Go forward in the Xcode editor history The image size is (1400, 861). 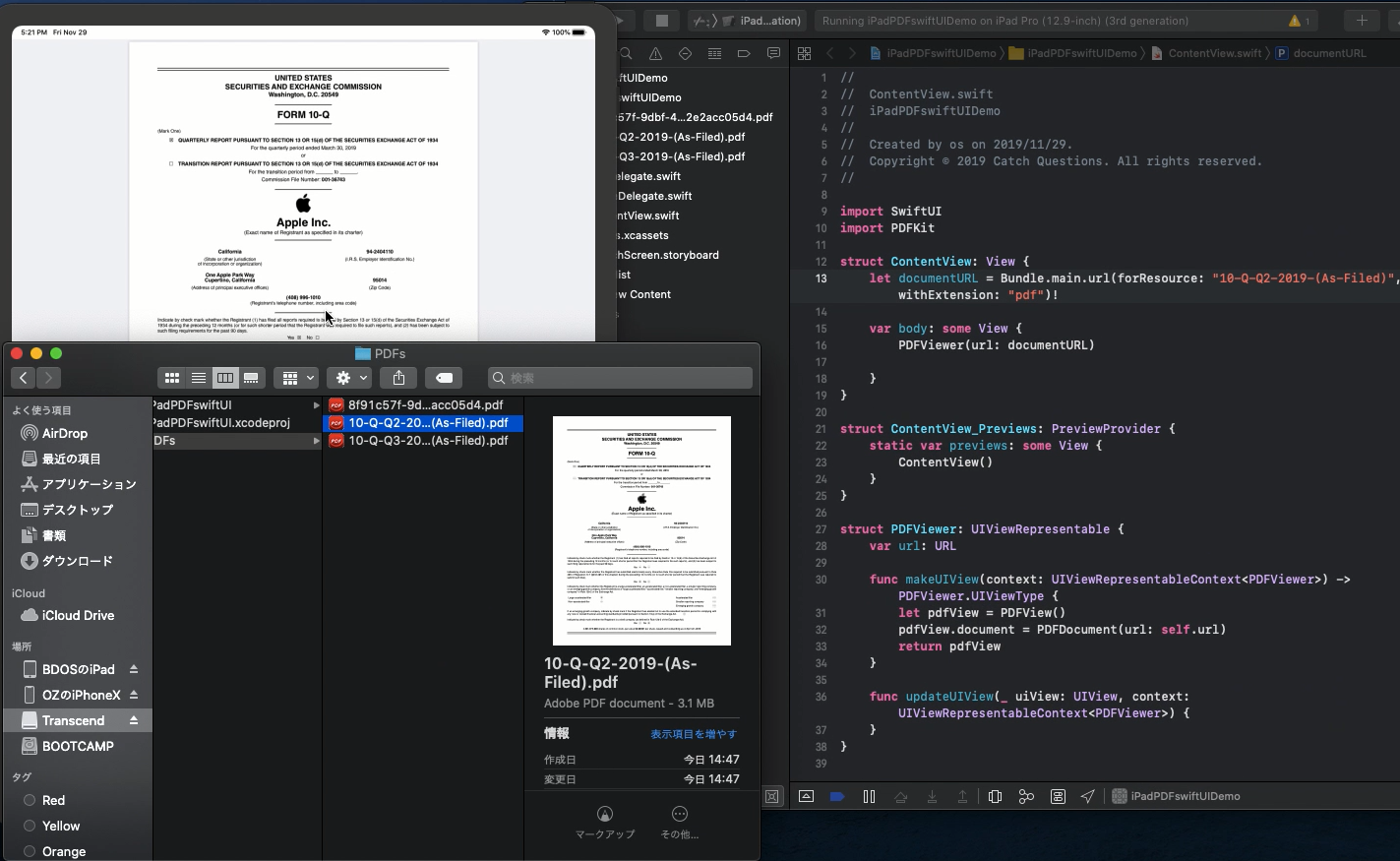pos(852,53)
